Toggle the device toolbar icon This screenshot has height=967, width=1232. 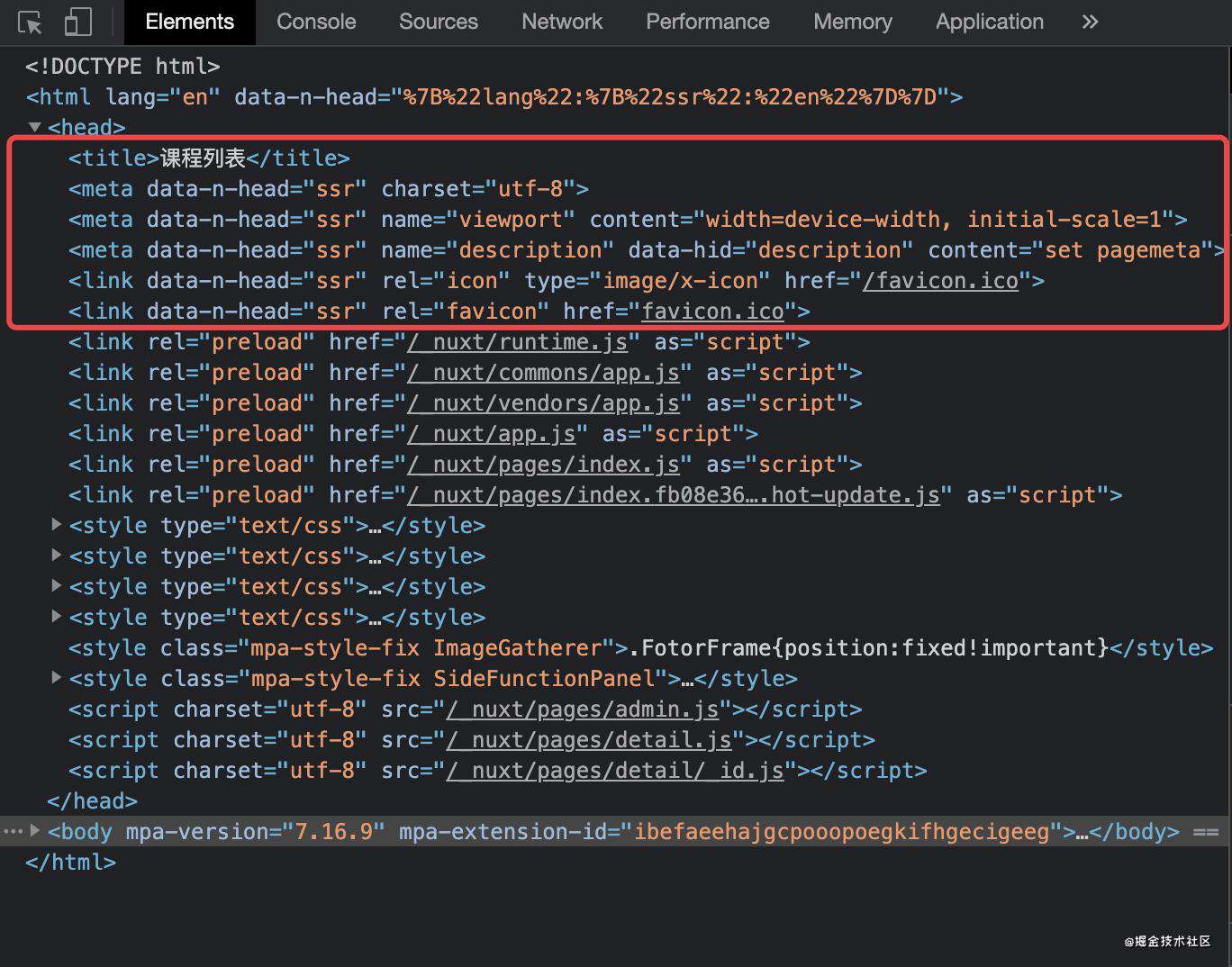(77, 23)
